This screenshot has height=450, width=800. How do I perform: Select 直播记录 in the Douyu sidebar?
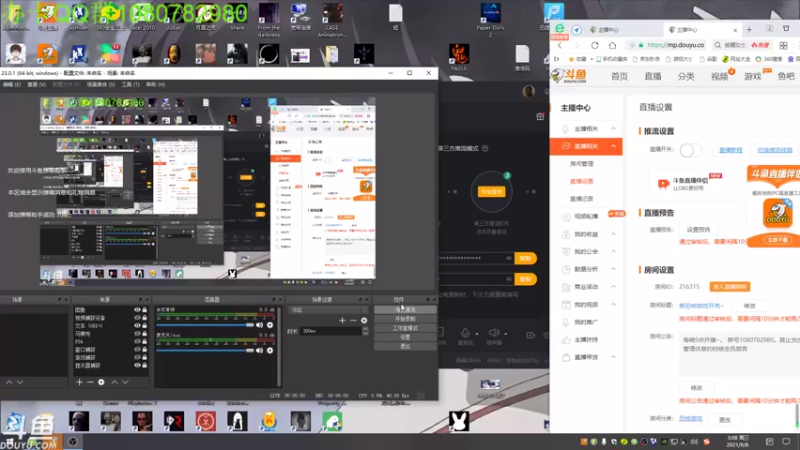(582, 198)
